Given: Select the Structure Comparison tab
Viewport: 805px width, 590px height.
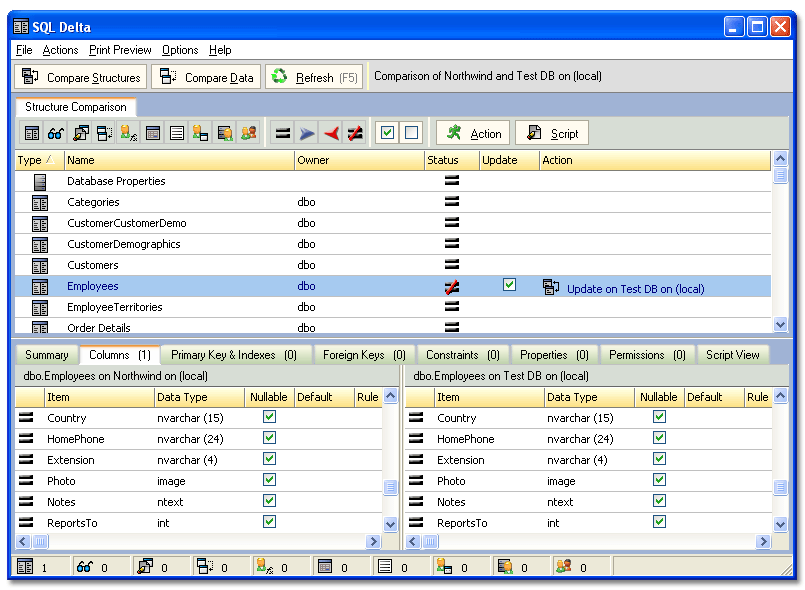Looking at the screenshot, I should tap(75, 107).
